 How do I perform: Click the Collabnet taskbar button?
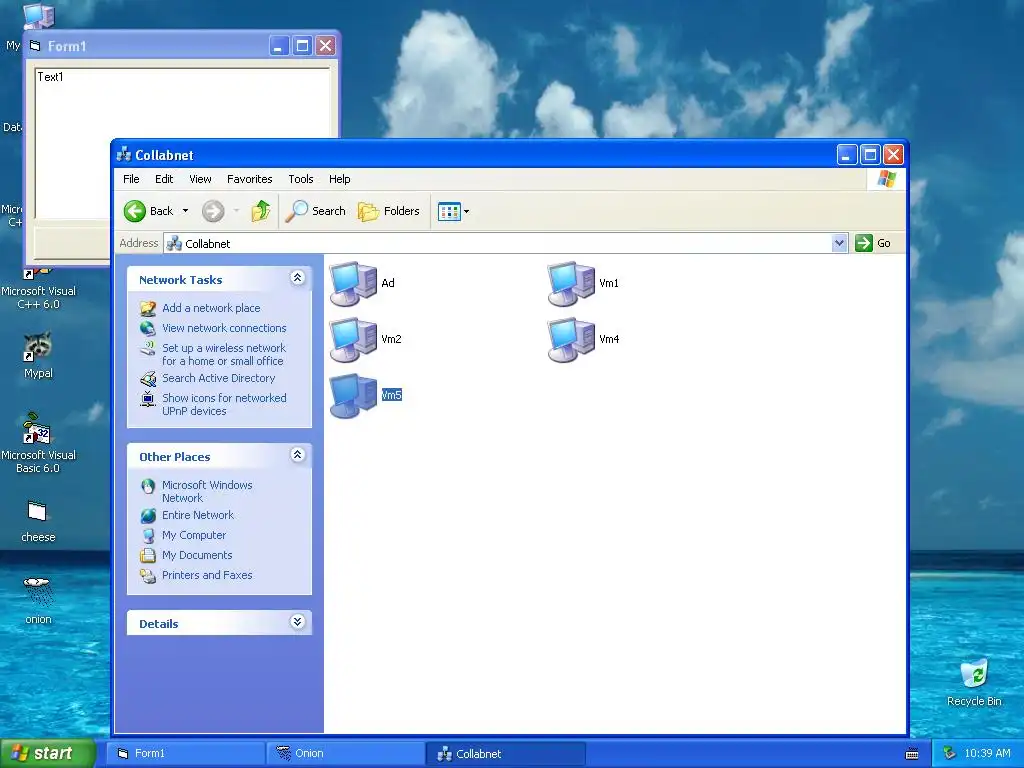(507, 754)
